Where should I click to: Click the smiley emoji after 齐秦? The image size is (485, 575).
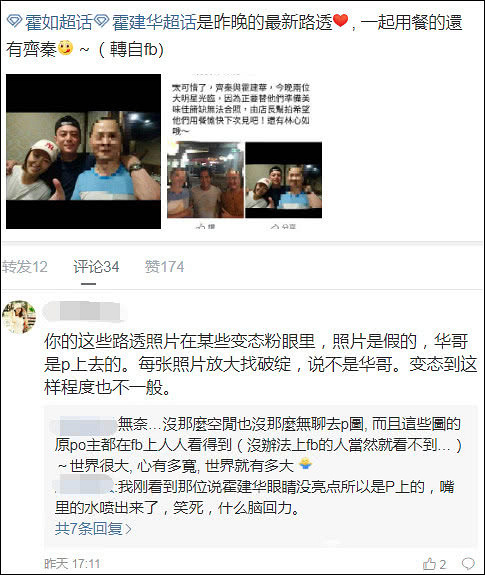[x=66, y=48]
